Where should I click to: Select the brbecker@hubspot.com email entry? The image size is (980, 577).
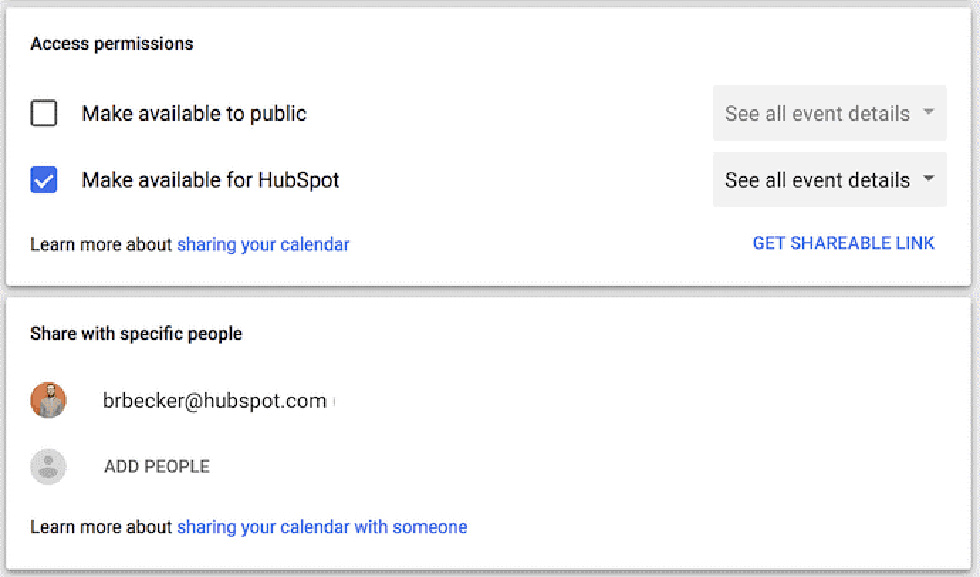[214, 401]
